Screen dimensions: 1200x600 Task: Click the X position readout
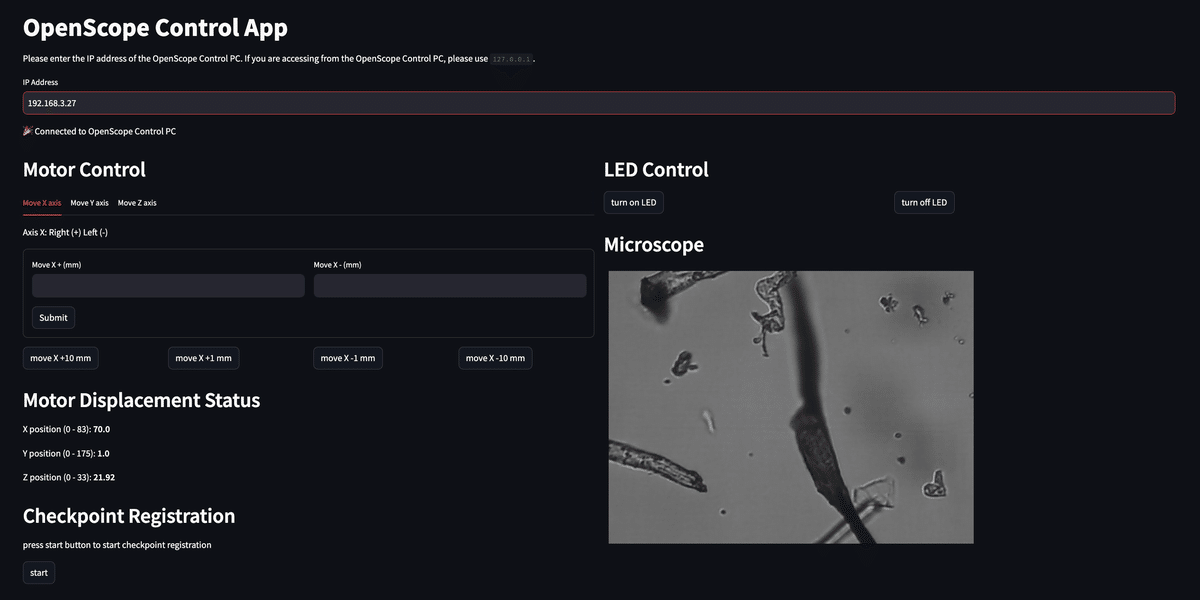click(x=66, y=429)
